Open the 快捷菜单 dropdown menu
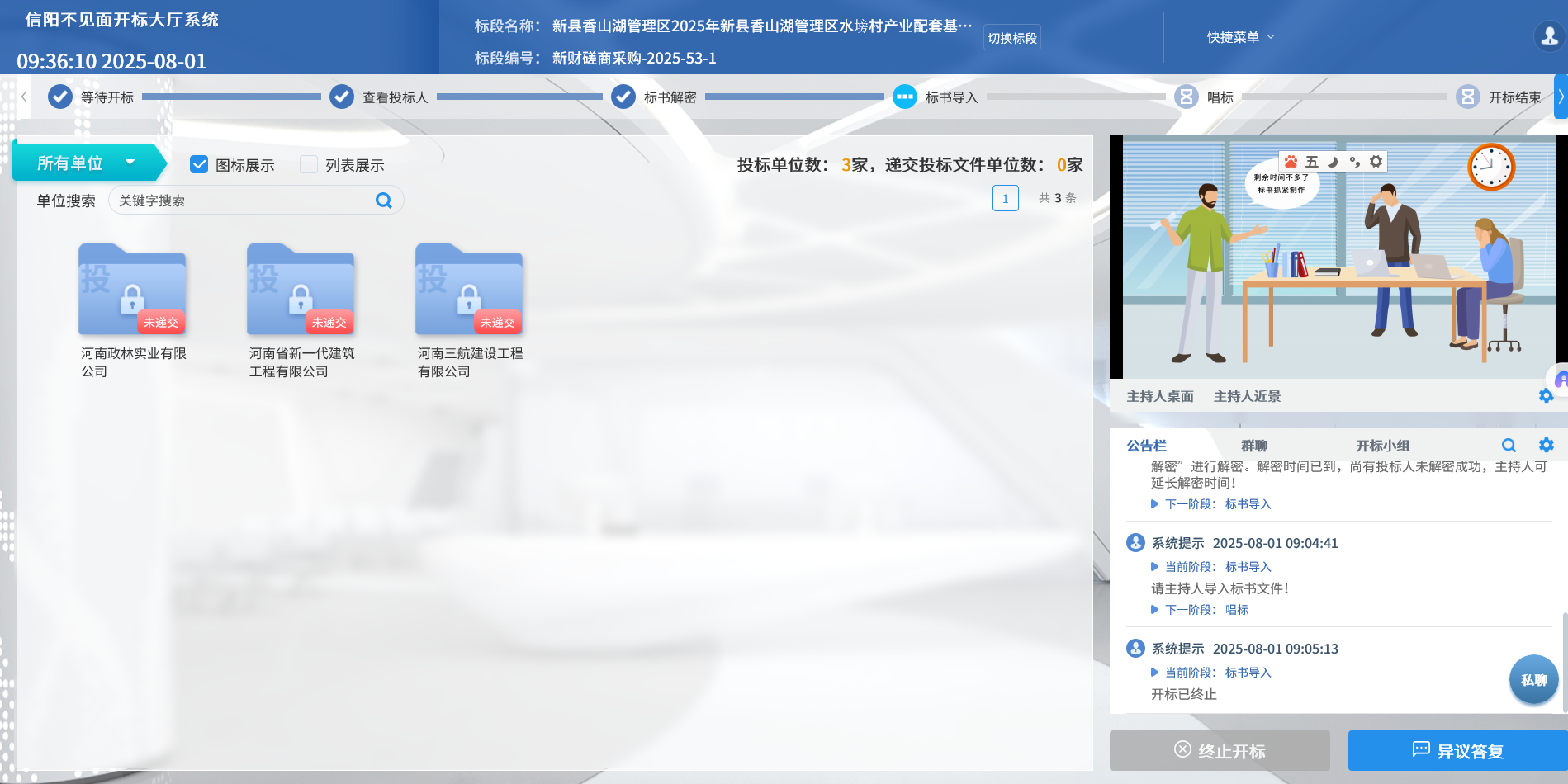 click(1239, 37)
